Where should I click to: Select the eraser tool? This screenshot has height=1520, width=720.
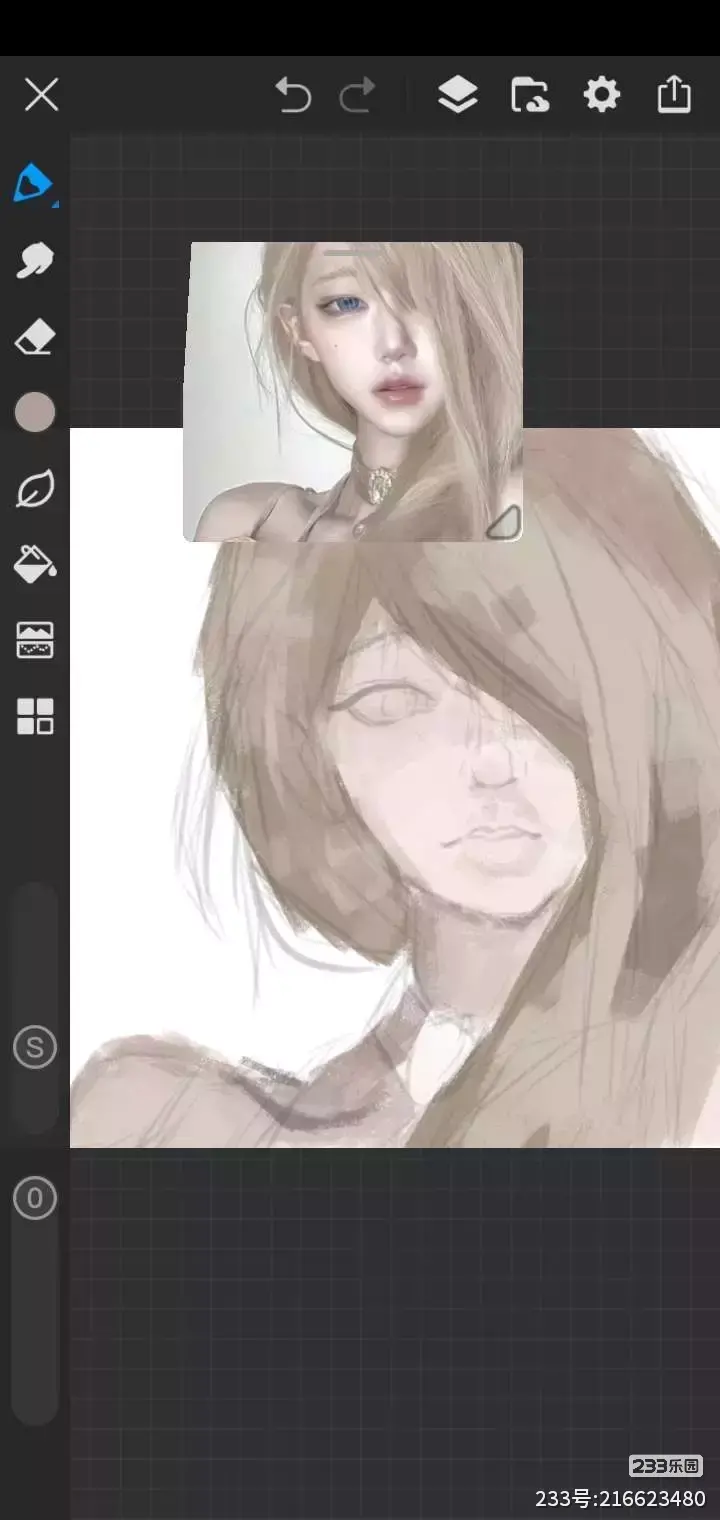35,337
